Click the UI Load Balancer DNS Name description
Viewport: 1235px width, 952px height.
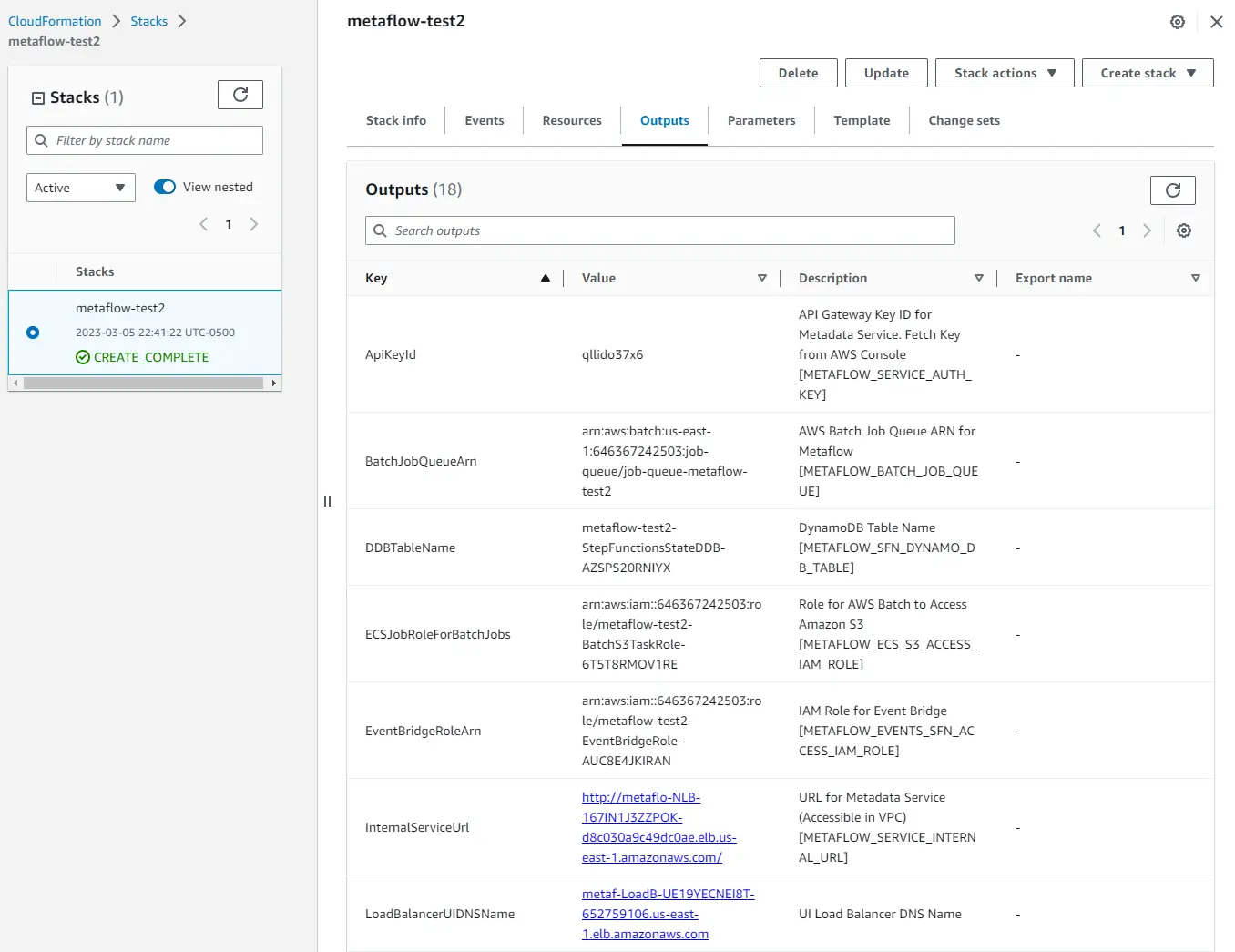point(880,914)
